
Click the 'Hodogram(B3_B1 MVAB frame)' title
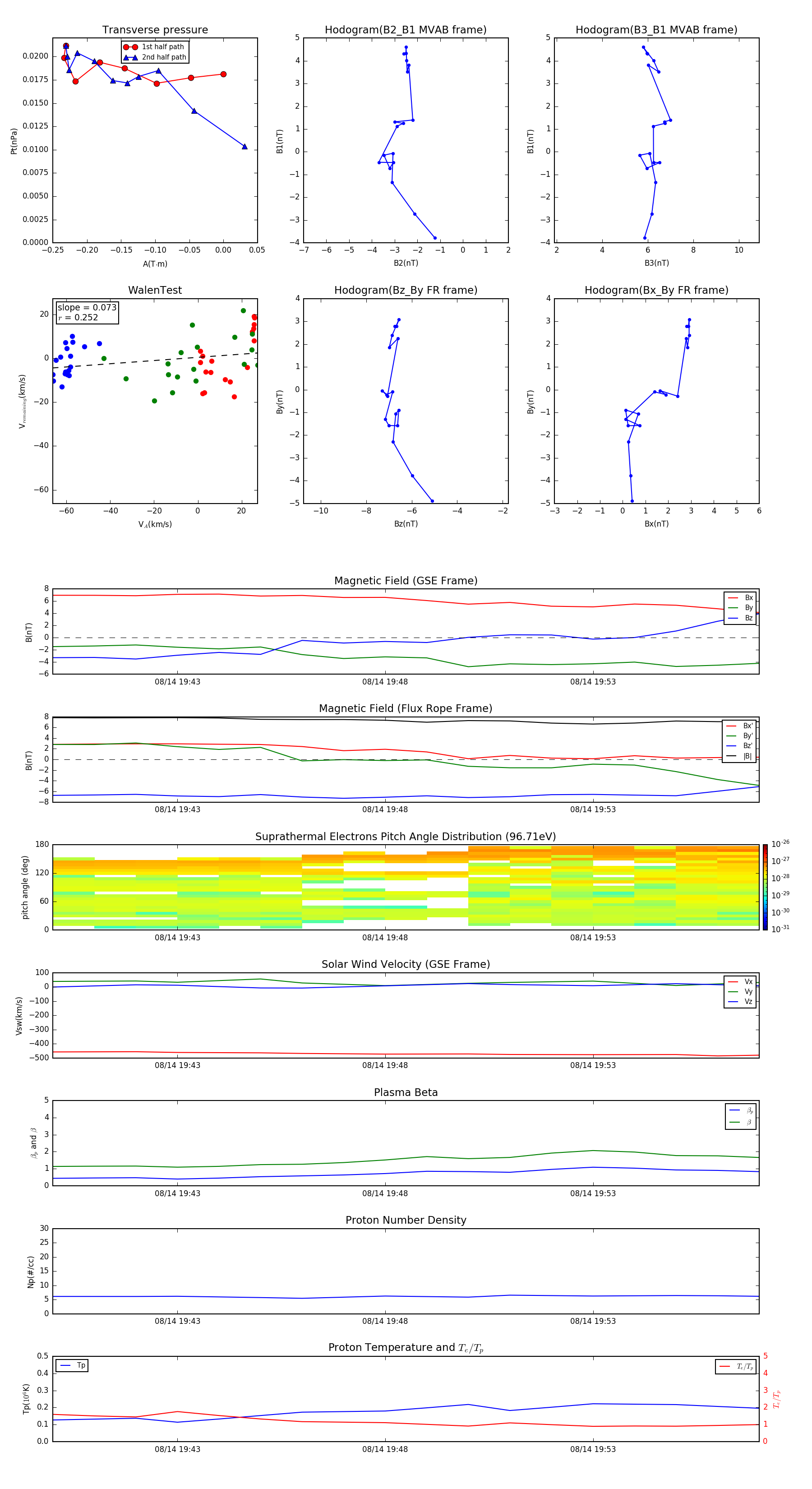click(656, 30)
